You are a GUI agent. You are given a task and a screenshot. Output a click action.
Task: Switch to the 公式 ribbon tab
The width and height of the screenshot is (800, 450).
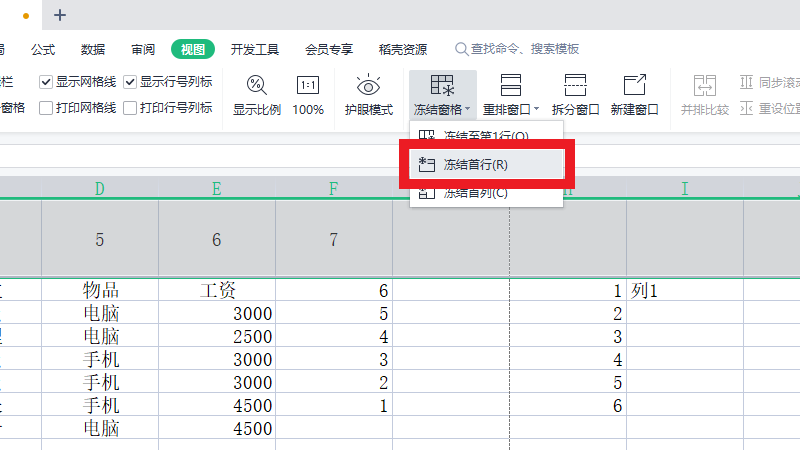(43, 49)
